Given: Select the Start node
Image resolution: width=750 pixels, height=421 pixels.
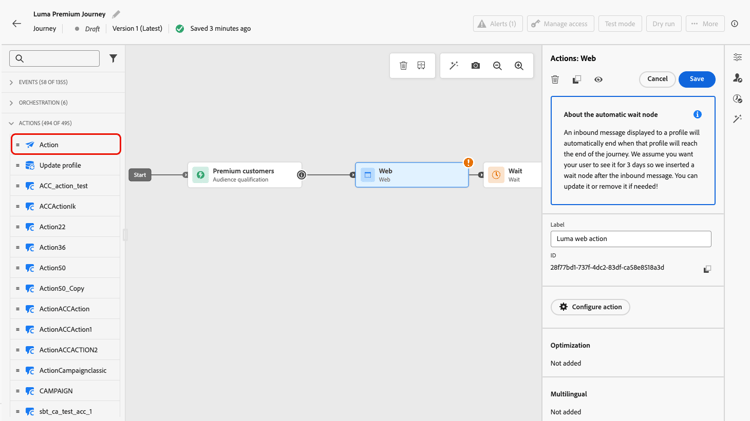Looking at the screenshot, I should [140, 175].
